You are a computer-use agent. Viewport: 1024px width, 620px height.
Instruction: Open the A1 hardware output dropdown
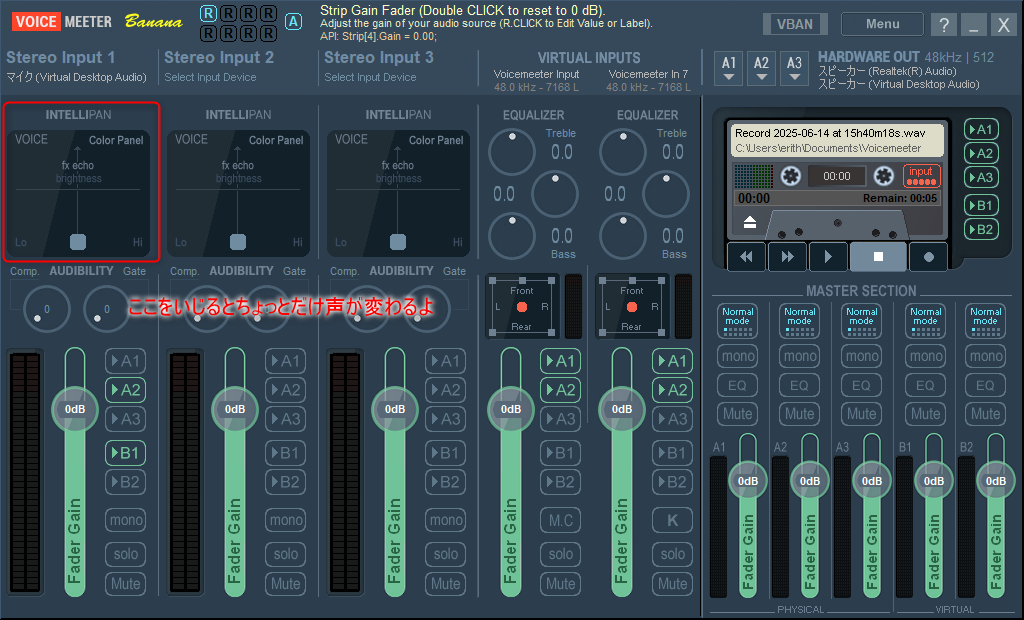tap(729, 69)
